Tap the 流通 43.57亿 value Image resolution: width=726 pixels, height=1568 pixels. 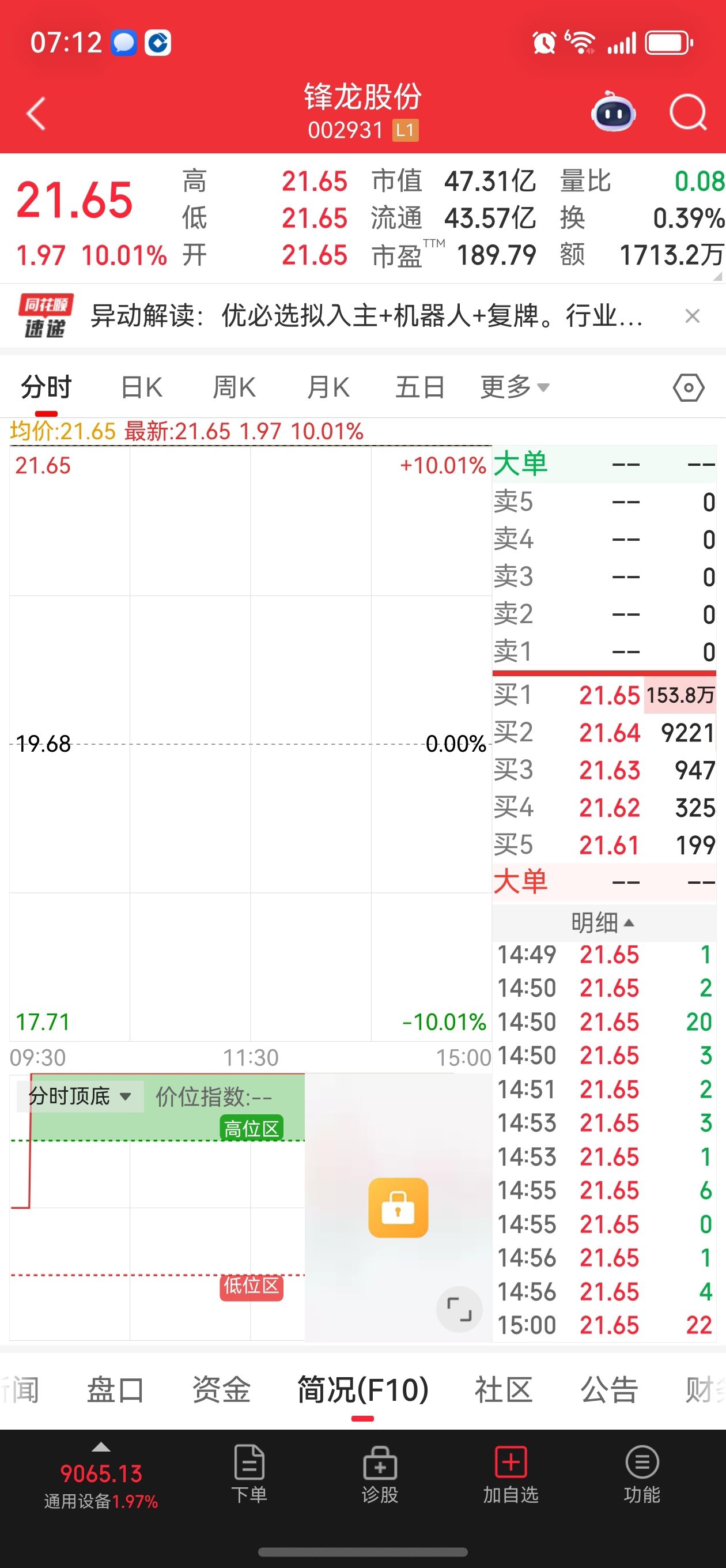tap(490, 218)
